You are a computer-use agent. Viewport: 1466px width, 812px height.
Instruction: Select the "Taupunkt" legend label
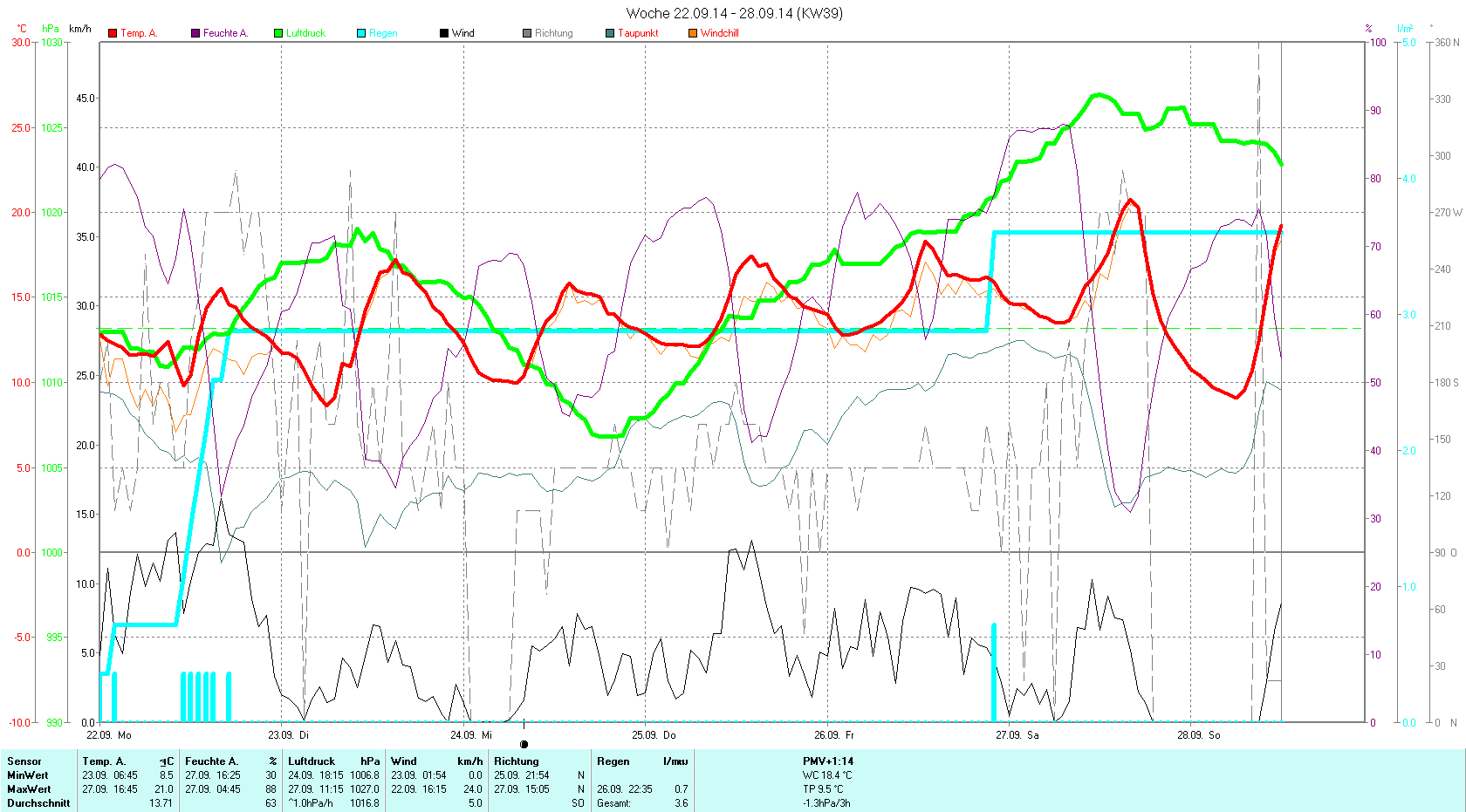[638, 33]
